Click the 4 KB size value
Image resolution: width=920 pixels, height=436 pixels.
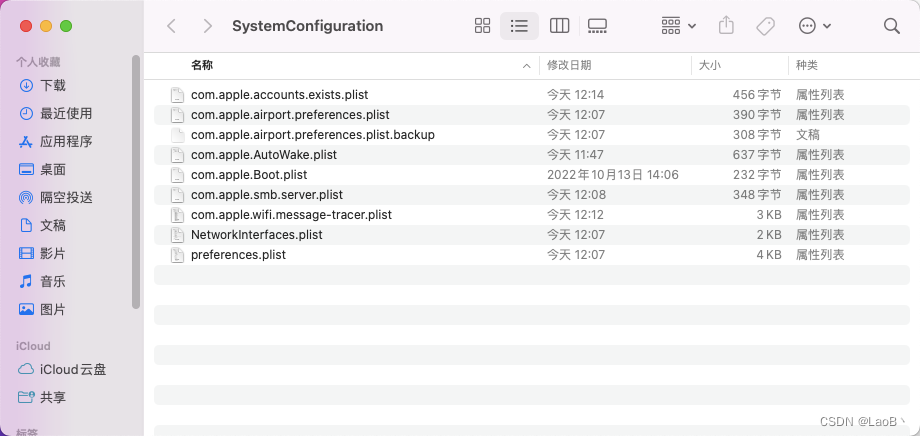click(x=769, y=254)
